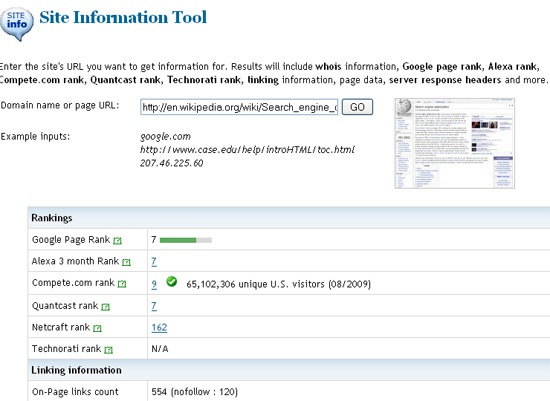The image size is (550, 401).
Task: Click the Site Info speech bubble logo
Action: (x=17, y=24)
